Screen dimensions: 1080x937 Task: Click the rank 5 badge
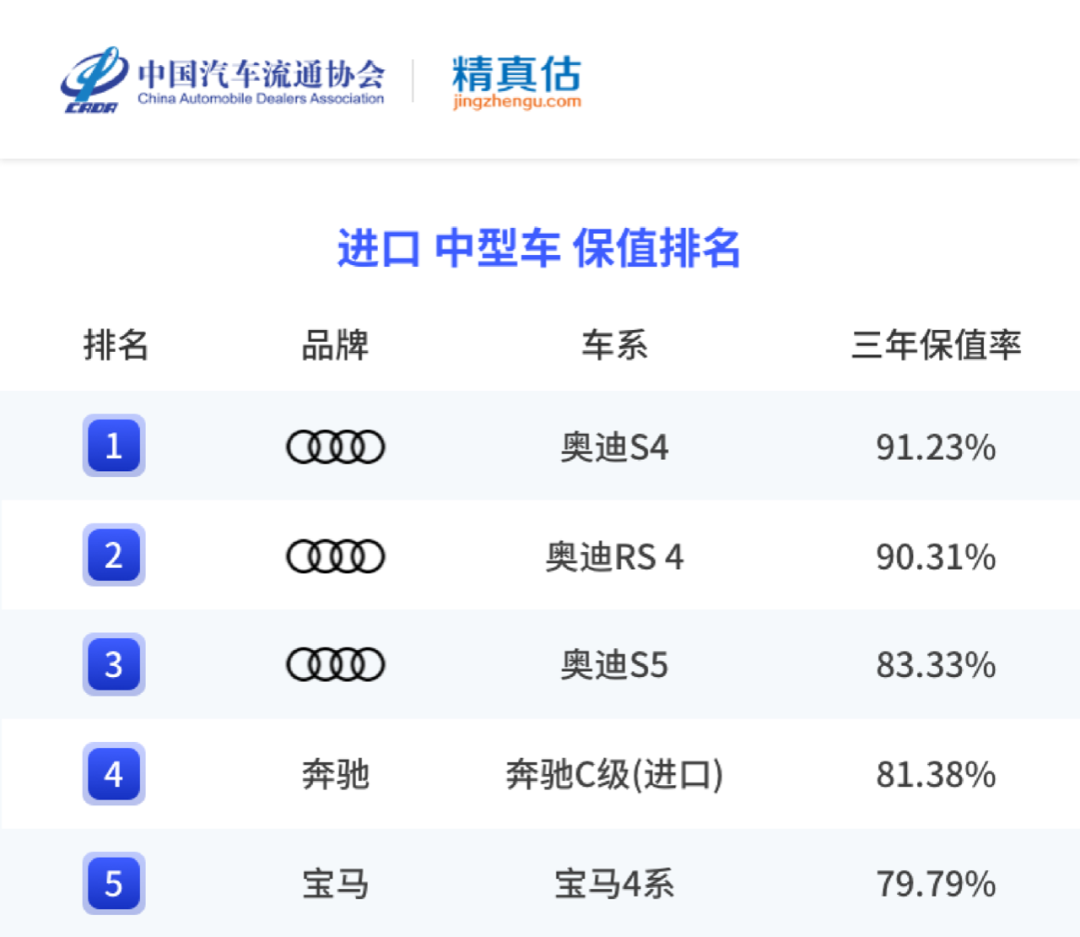pyautogui.click(x=114, y=883)
